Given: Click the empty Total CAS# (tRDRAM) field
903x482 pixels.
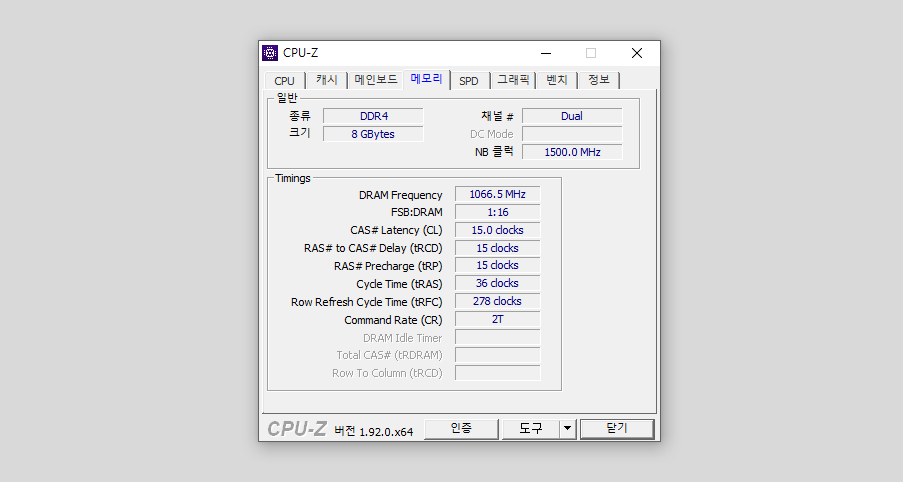Looking at the screenshot, I should pos(498,355).
